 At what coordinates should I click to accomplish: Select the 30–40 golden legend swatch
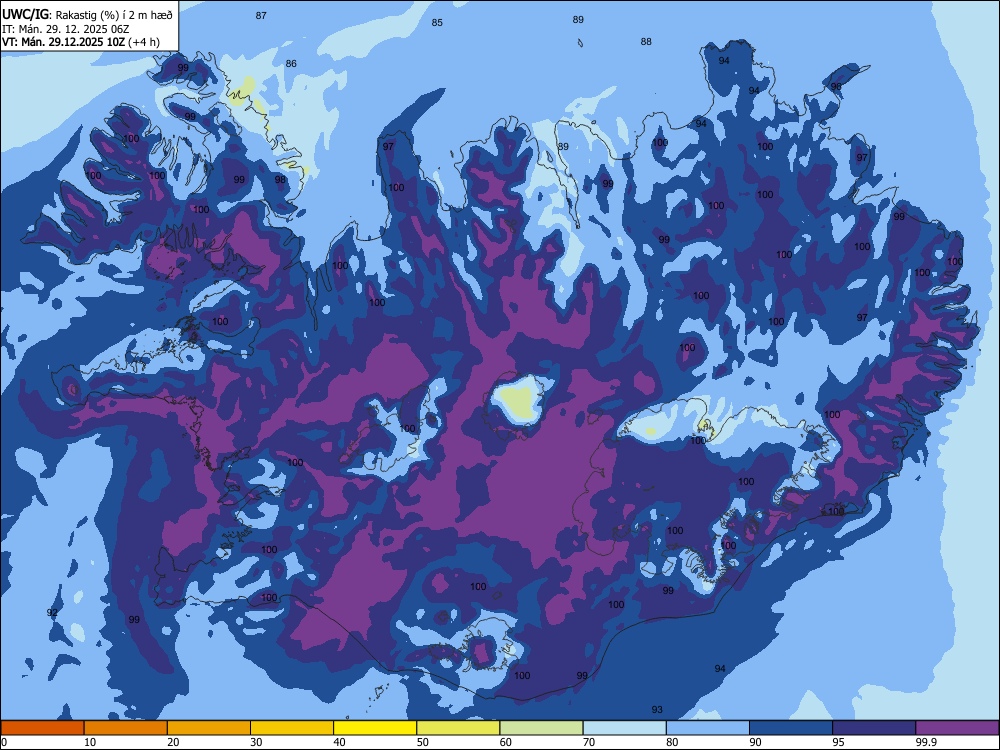292,728
